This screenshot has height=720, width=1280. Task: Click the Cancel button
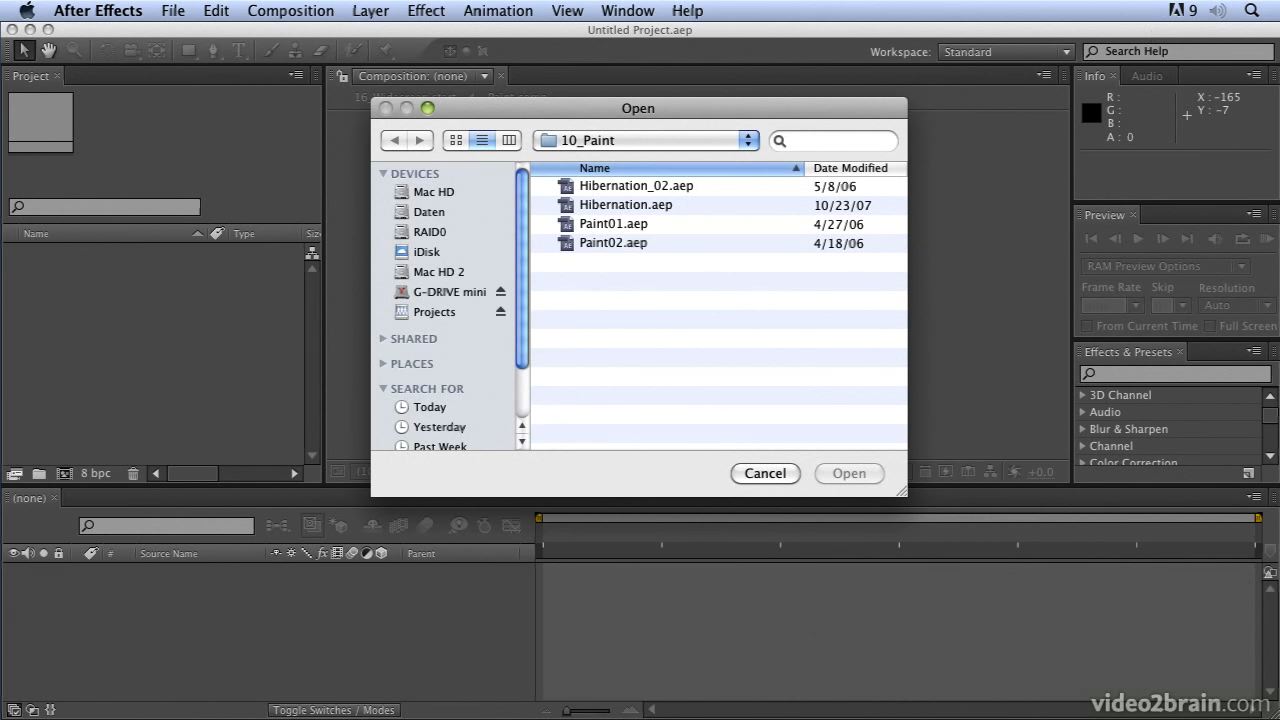pos(765,473)
